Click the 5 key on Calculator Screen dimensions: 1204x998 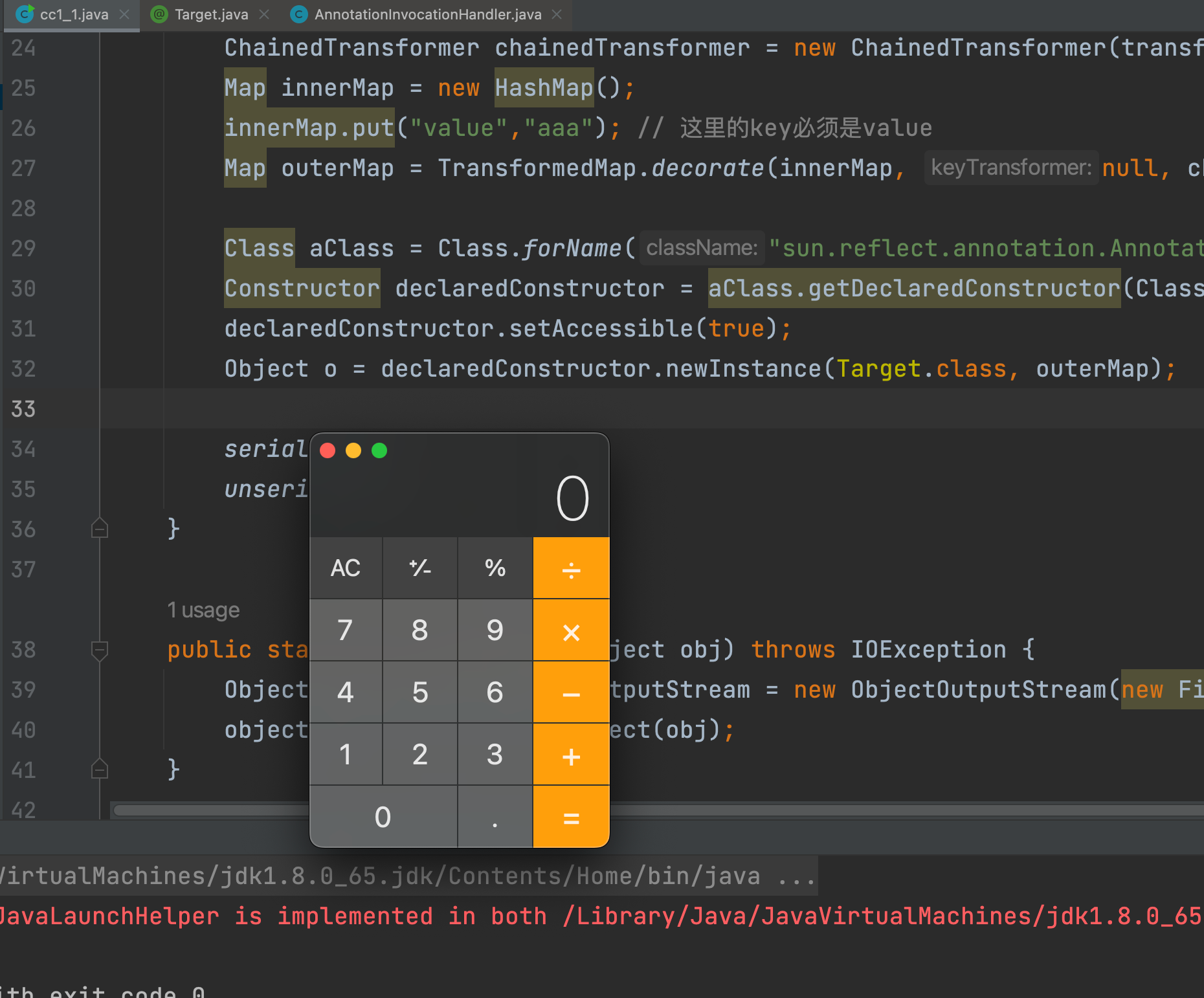(420, 692)
